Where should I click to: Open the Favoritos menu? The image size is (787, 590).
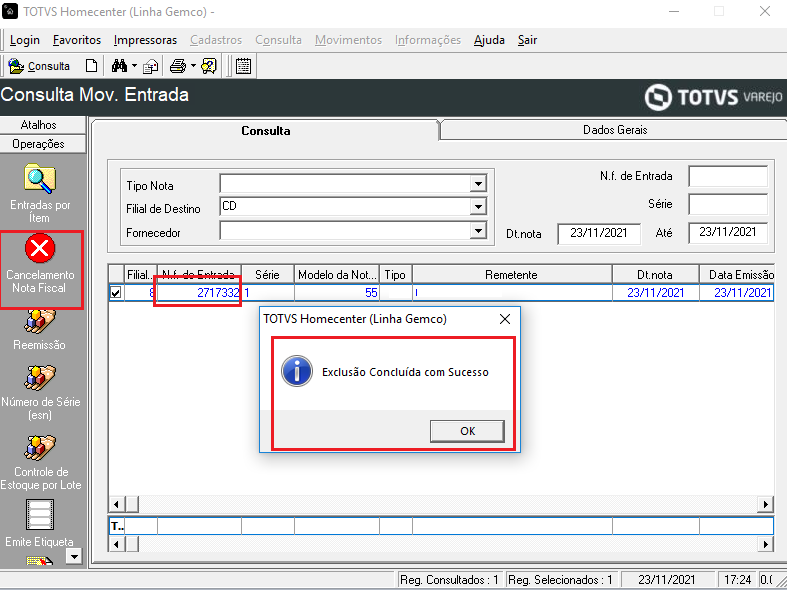(x=77, y=40)
